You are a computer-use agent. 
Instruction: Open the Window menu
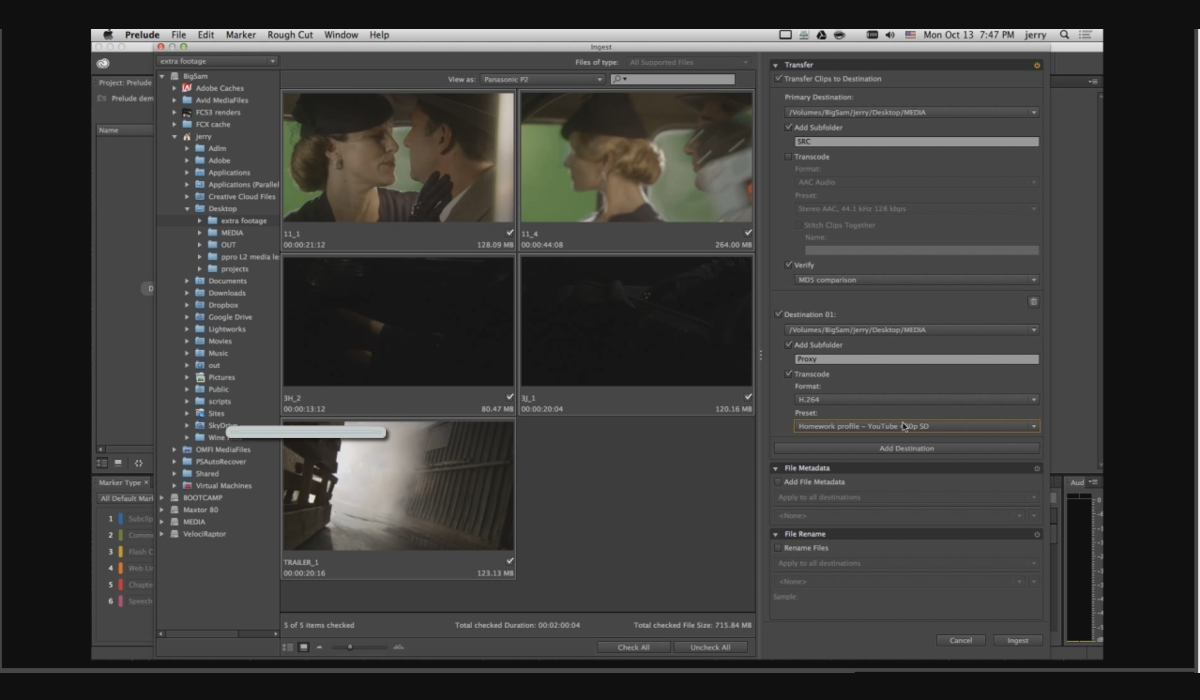pos(341,35)
